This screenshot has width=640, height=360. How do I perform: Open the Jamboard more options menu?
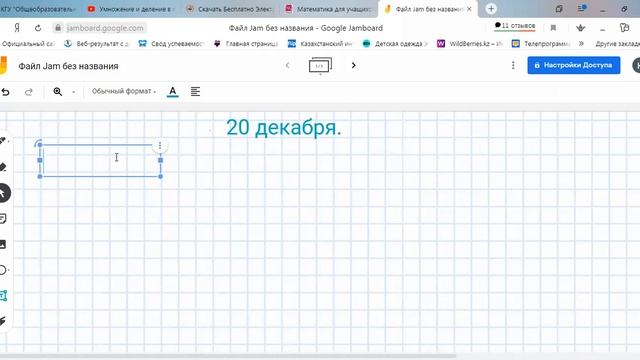pos(513,65)
